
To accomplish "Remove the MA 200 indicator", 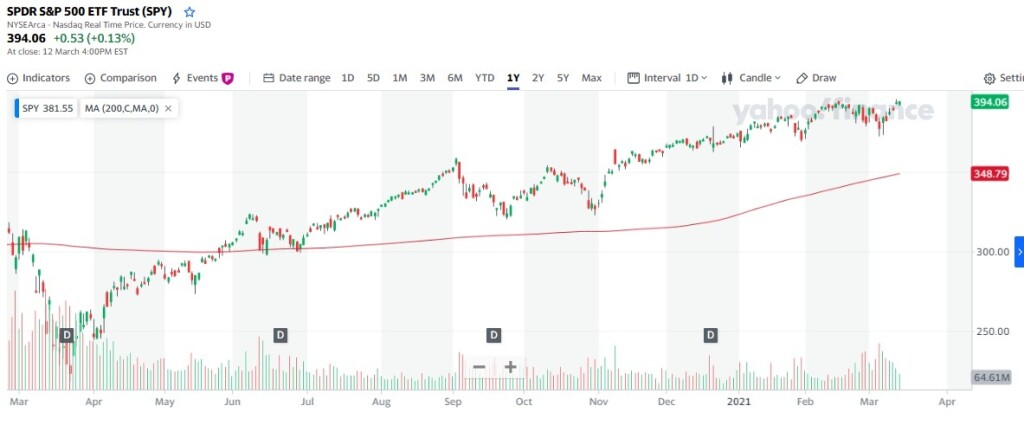I will pos(168,108).
